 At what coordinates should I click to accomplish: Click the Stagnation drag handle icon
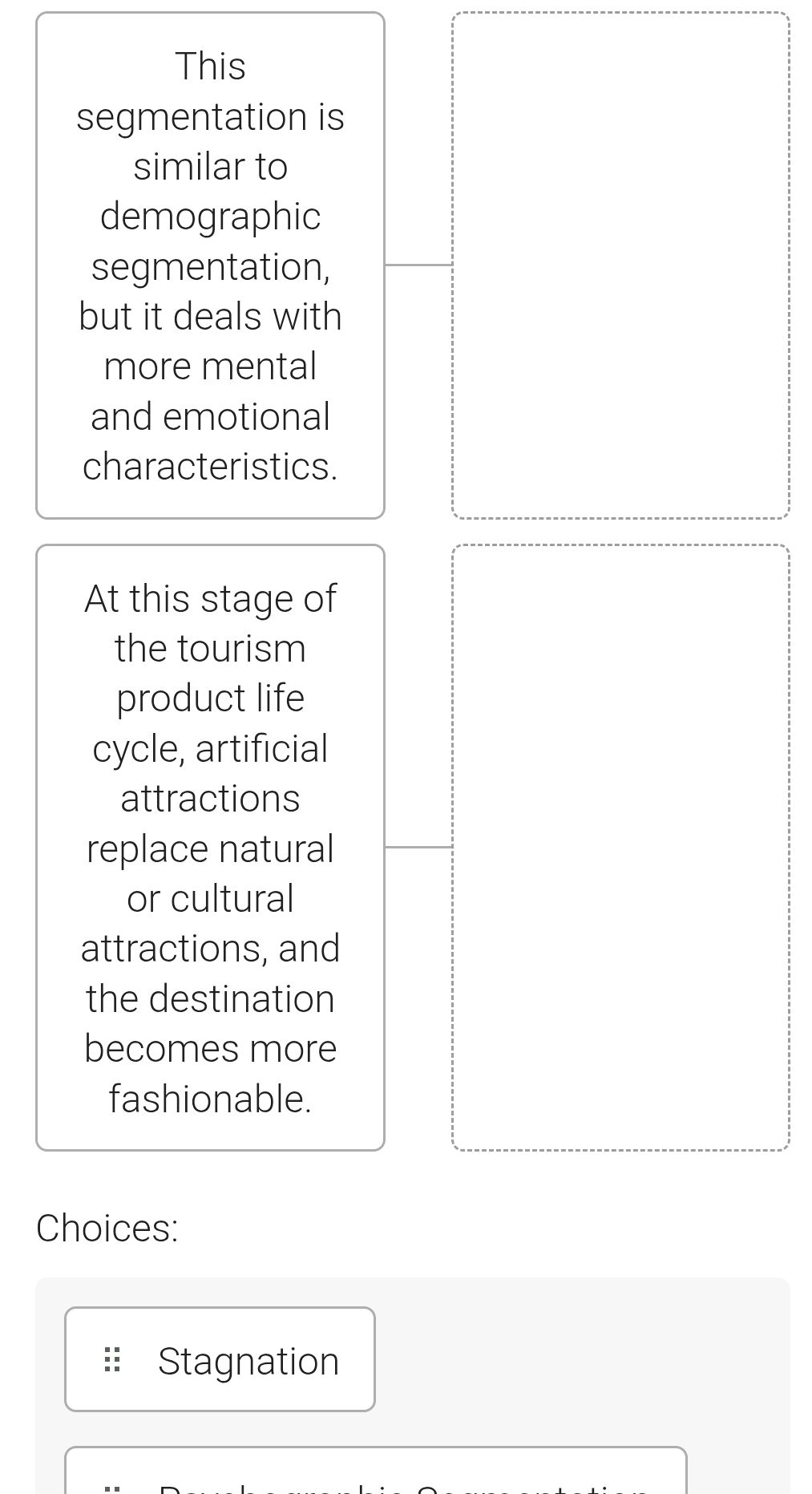[x=112, y=1359]
